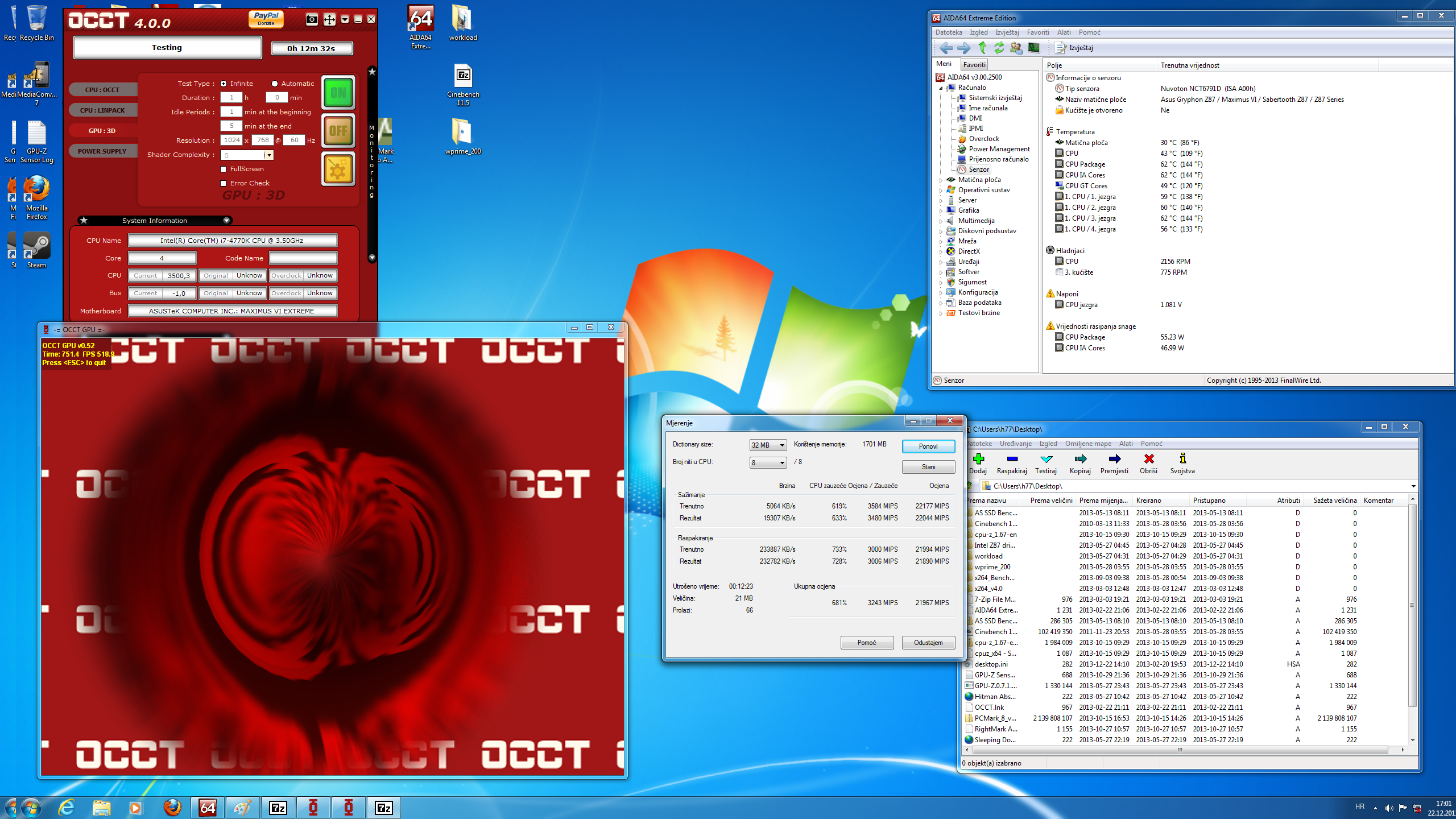Screen dimensions: 1456x819
Task: Select CPU : LINPACK test tab
Action: coord(102,110)
